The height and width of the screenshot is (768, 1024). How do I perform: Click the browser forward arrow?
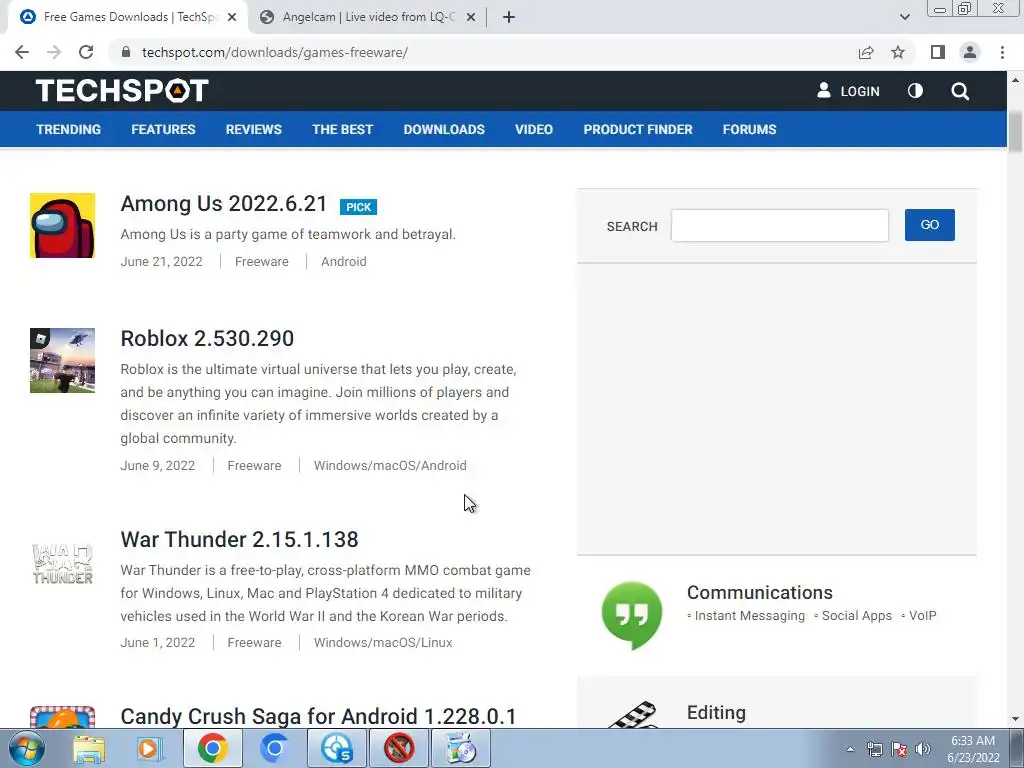pos(54,52)
